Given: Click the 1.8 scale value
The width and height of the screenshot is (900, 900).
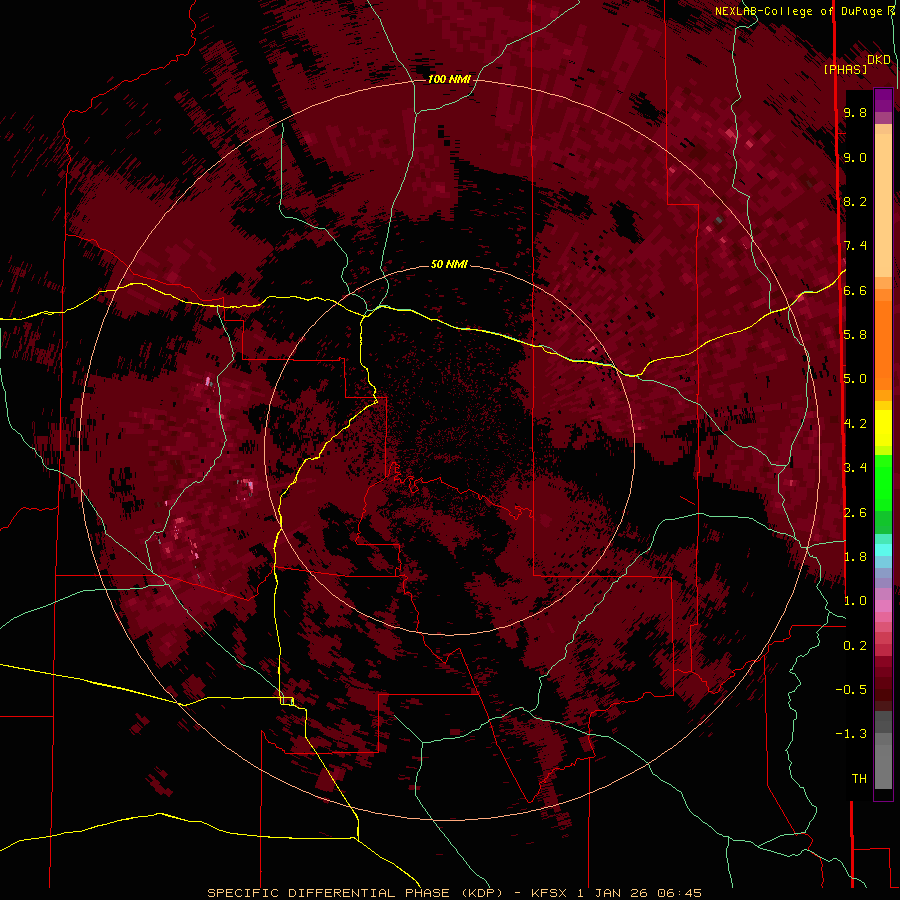Looking at the screenshot, I should 855,557.
